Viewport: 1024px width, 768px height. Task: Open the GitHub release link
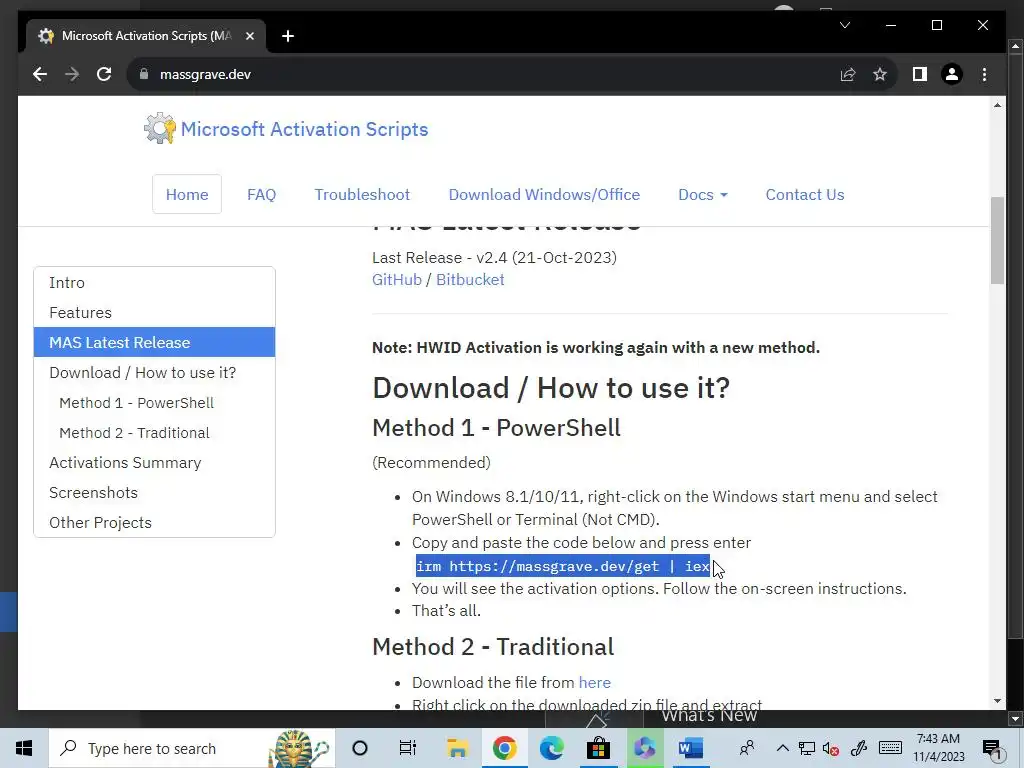click(396, 280)
